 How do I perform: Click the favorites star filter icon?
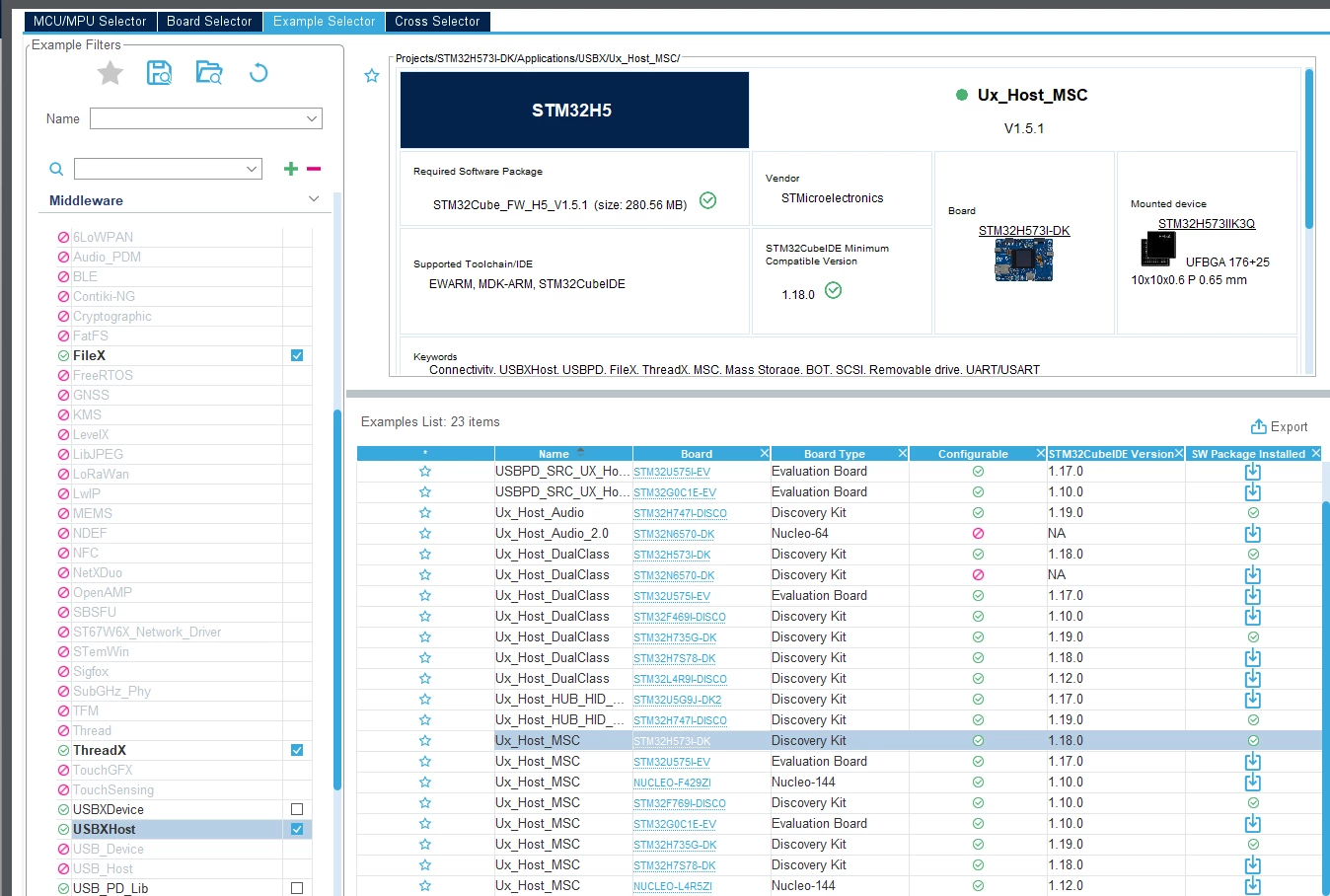pyautogui.click(x=111, y=73)
